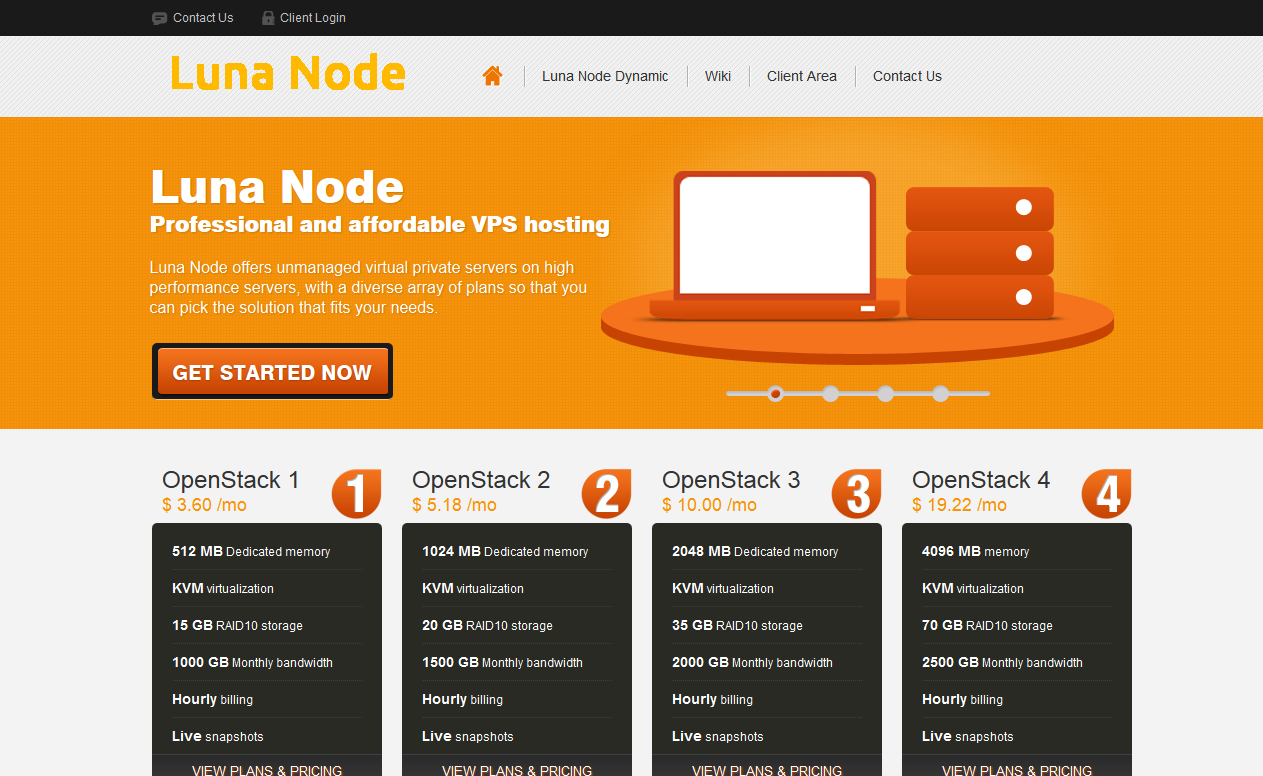Click the 15 GB RAID10 storage row
The height and width of the screenshot is (776, 1263).
coord(267,625)
